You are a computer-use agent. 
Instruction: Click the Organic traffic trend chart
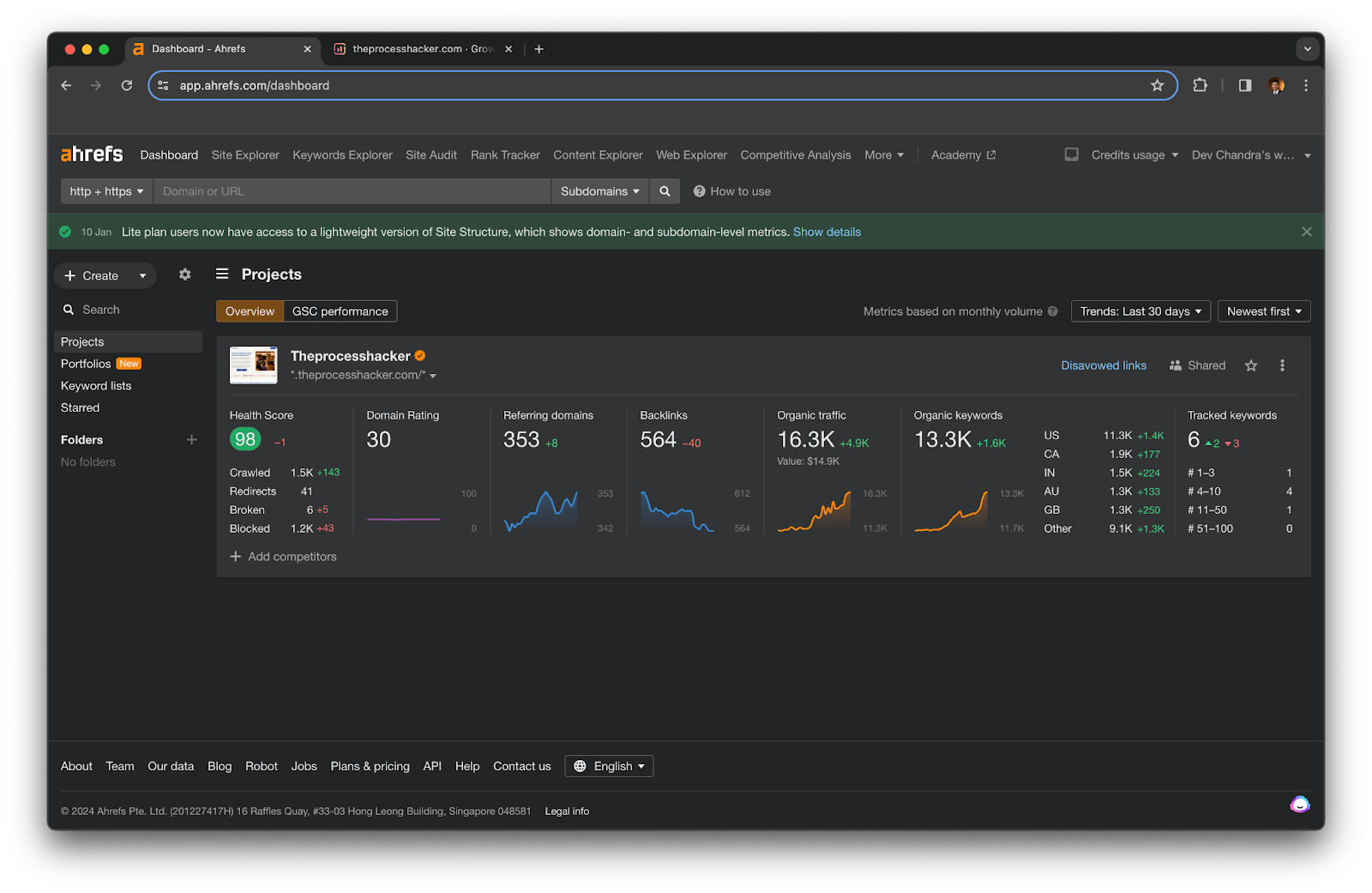[x=815, y=511]
